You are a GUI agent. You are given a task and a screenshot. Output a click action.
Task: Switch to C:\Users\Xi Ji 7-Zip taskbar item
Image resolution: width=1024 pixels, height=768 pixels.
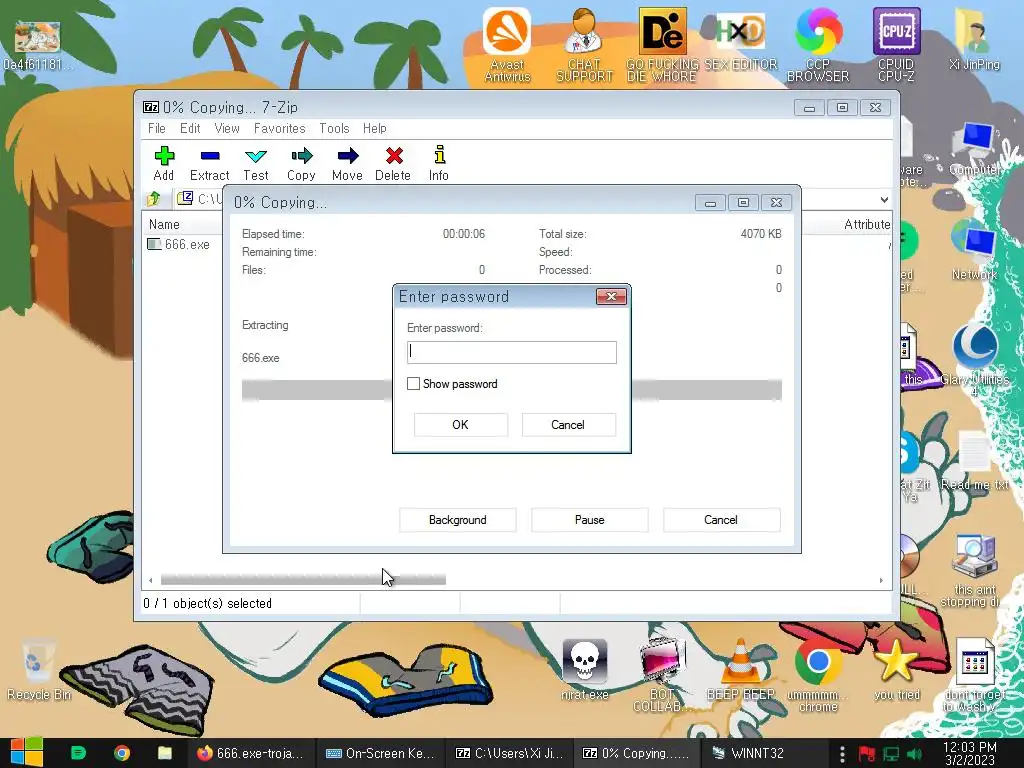508,753
